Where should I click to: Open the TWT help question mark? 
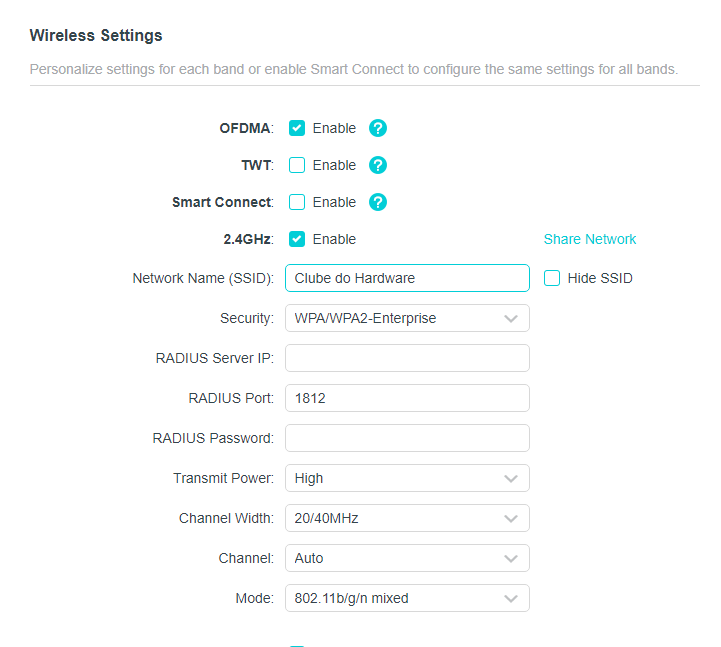[378, 165]
